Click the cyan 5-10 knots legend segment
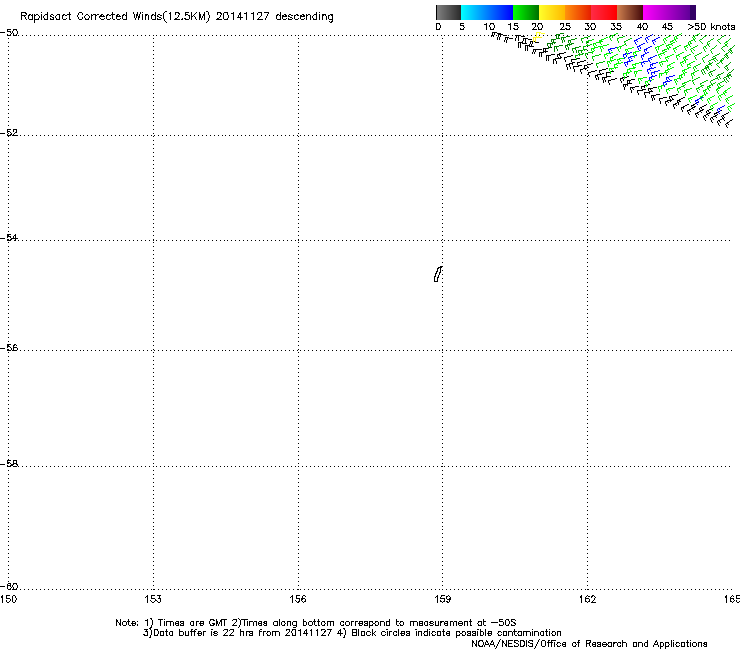The image size is (740, 650). click(x=474, y=12)
